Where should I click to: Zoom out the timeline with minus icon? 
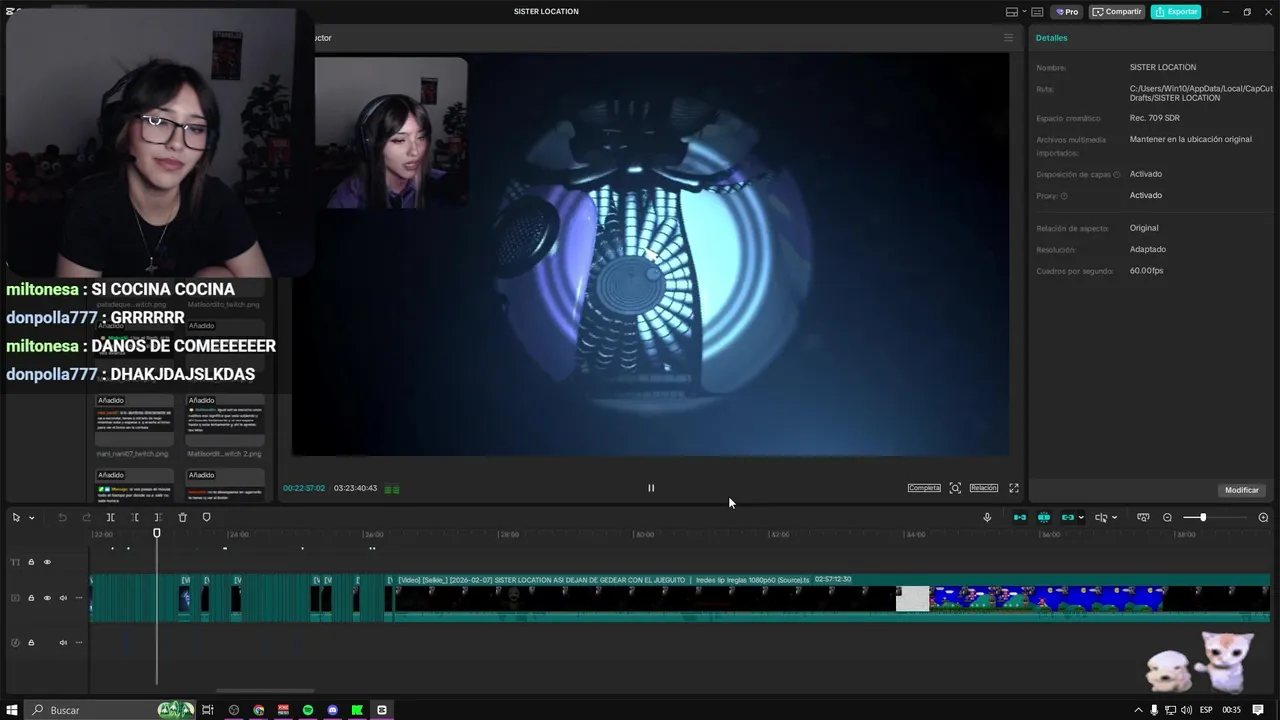1167,517
